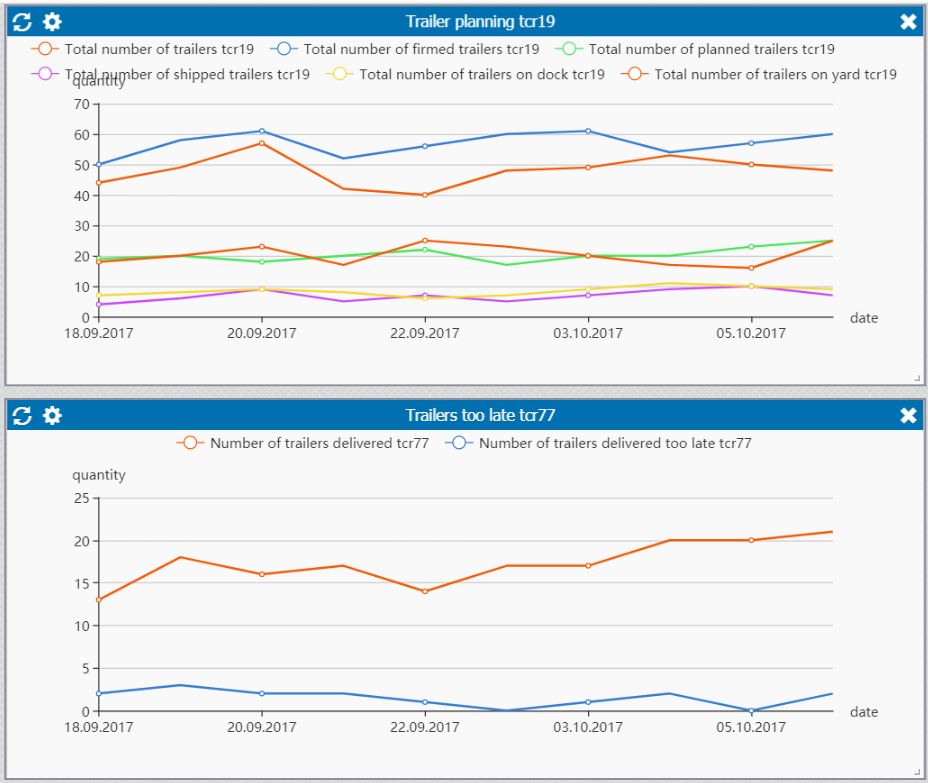Click the resize handle of the Trailer planning widget
Image resolution: width=928 pixels, height=783 pixels.
[x=918, y=377]
